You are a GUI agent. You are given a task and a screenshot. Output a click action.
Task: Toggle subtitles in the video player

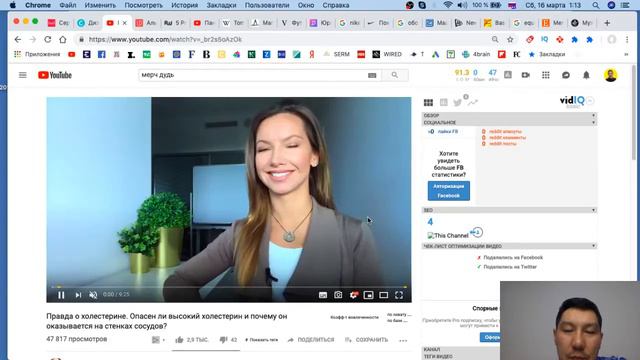(x=323, y=295)
